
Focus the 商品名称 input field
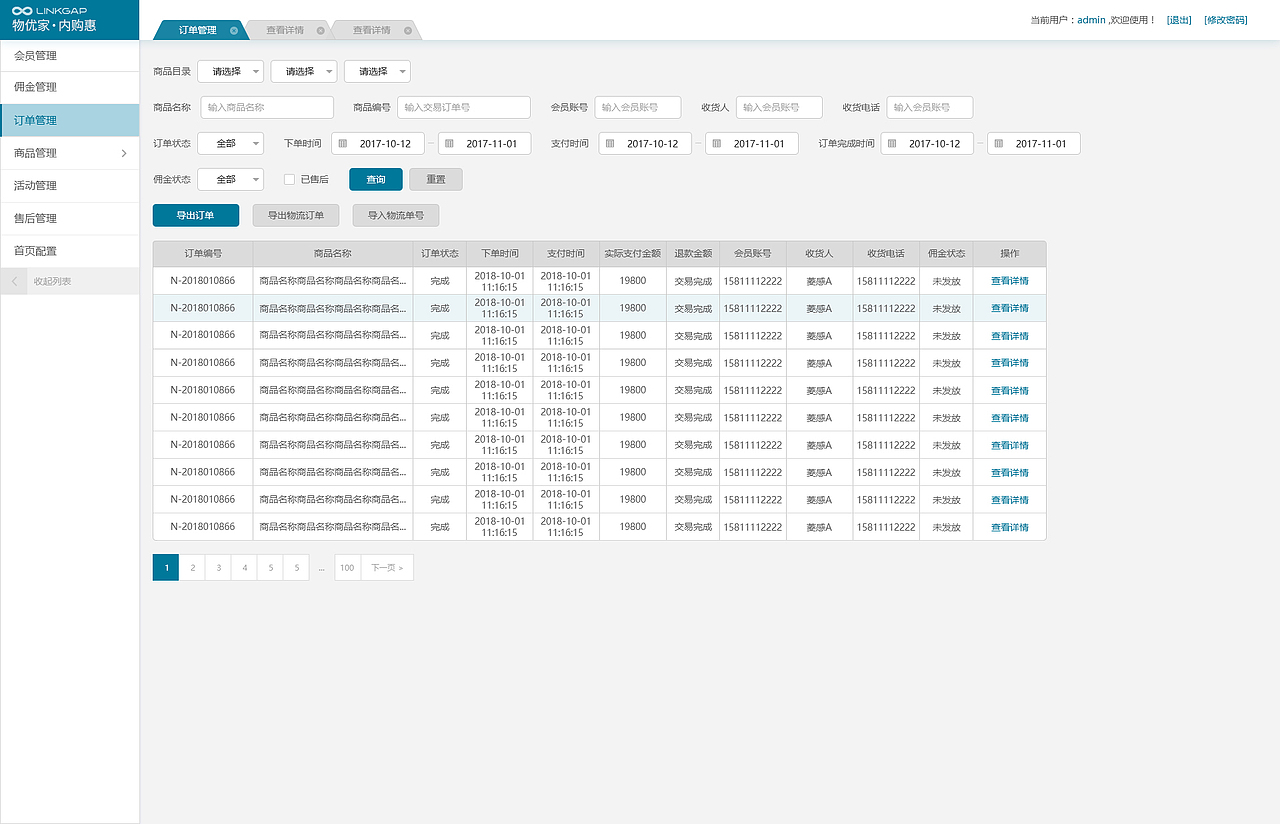267,107
